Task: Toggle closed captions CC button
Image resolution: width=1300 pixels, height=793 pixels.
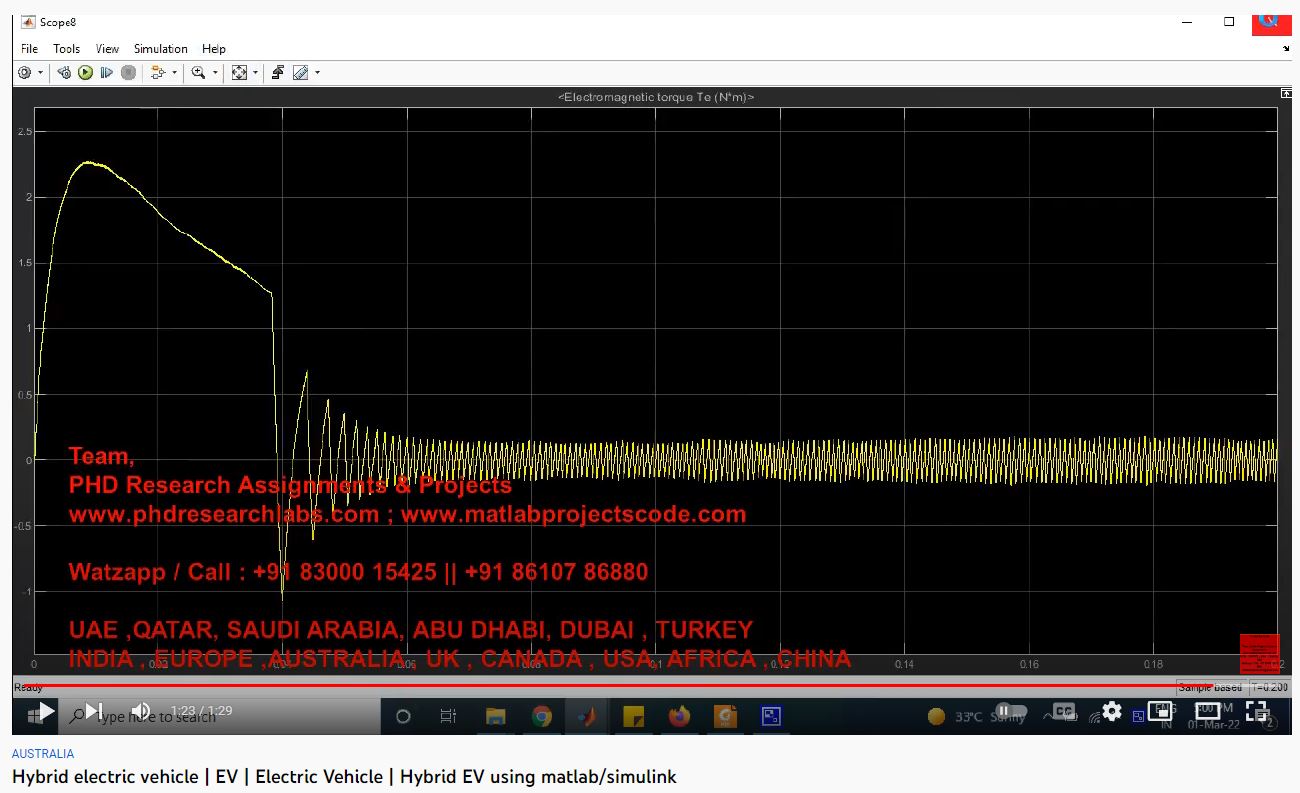Action: [x=1064, y=711]
